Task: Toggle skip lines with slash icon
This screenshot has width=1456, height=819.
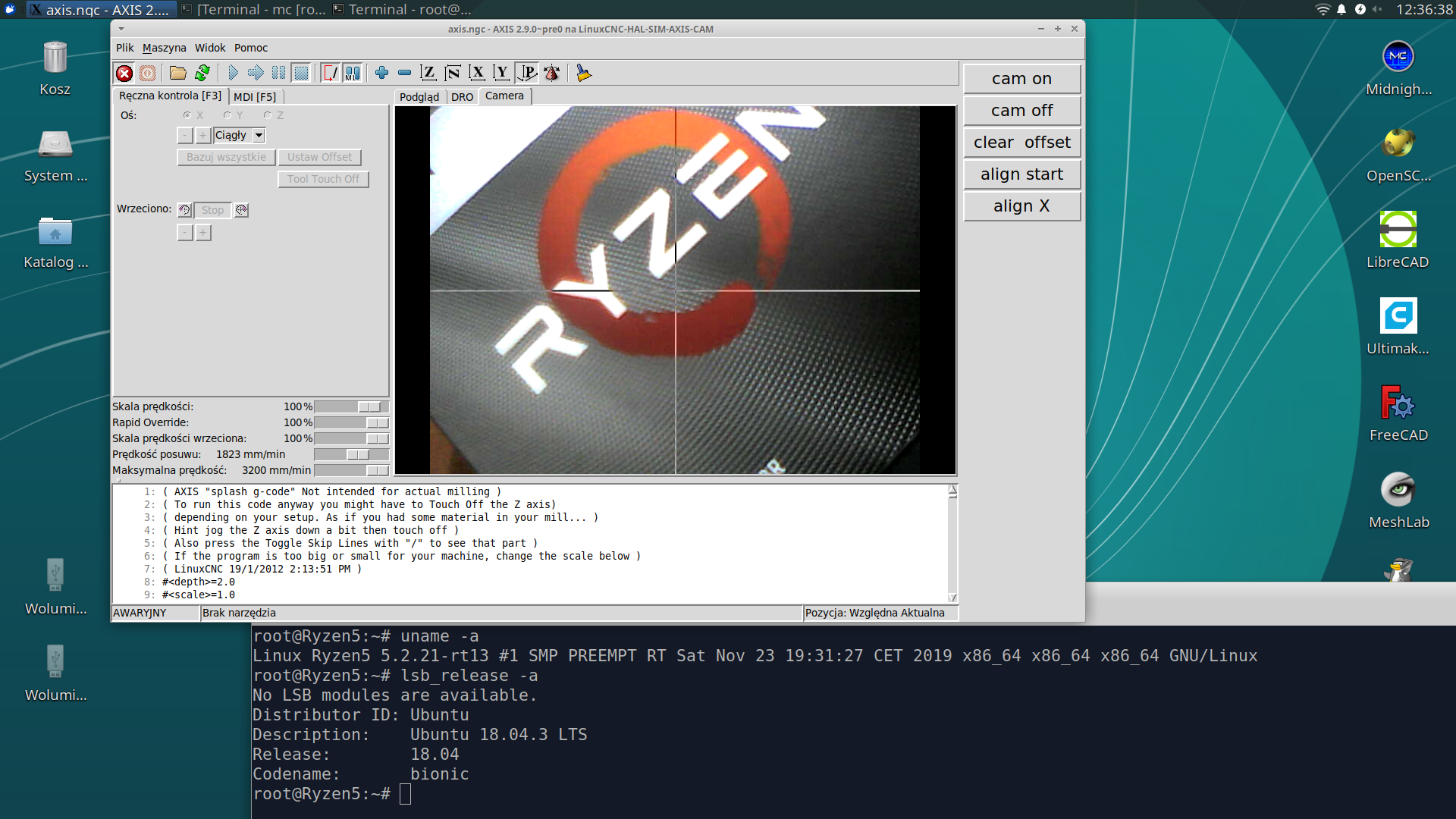Action: tap(331, 73)
